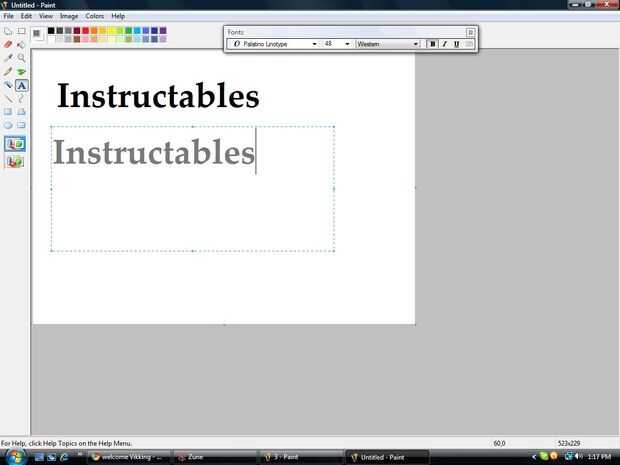620x465 pixels.
Task: Pick the bright red color swatch
Action: [85, 30]
